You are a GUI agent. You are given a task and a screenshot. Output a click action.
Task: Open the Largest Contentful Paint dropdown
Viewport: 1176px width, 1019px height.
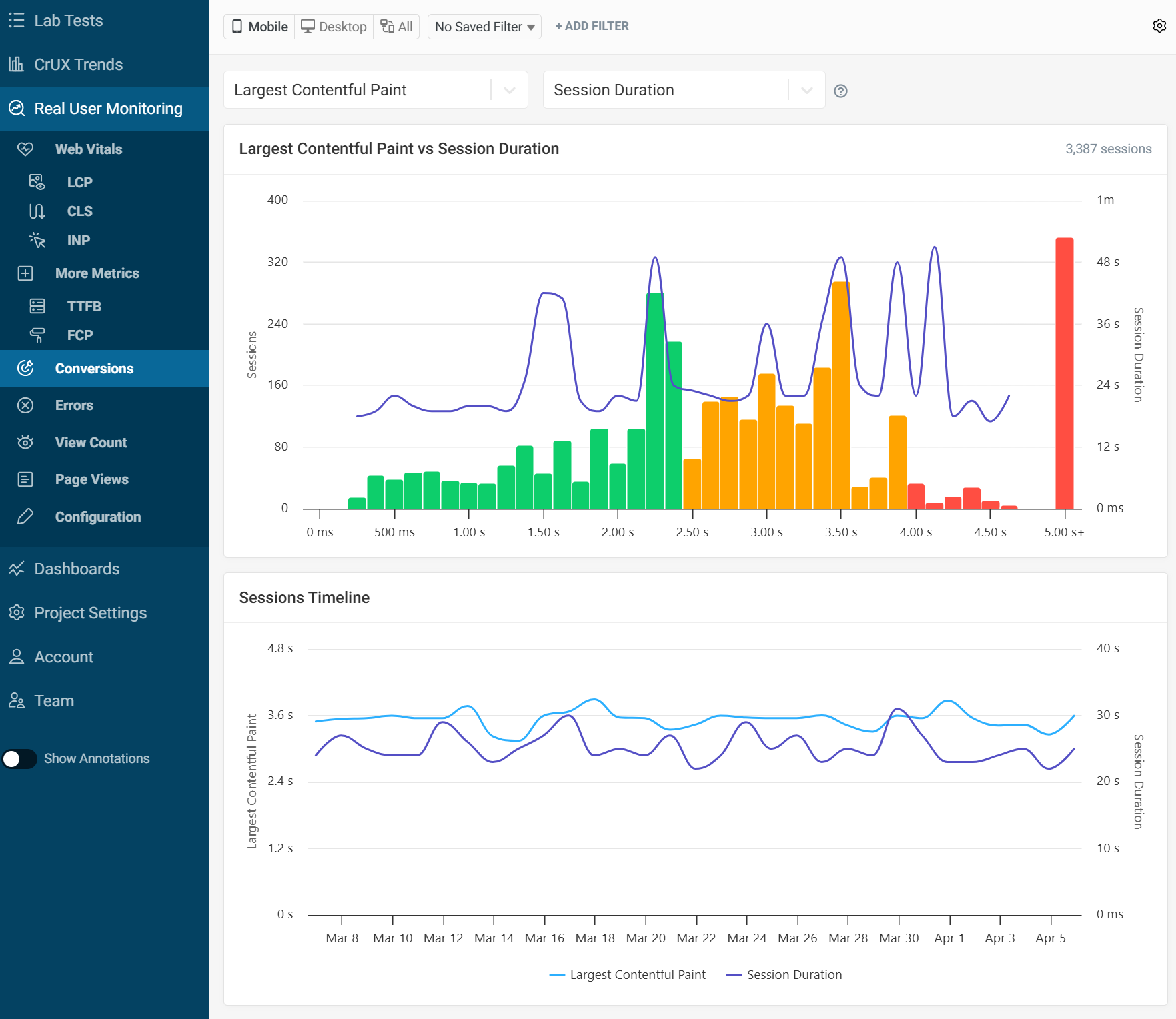376,90
